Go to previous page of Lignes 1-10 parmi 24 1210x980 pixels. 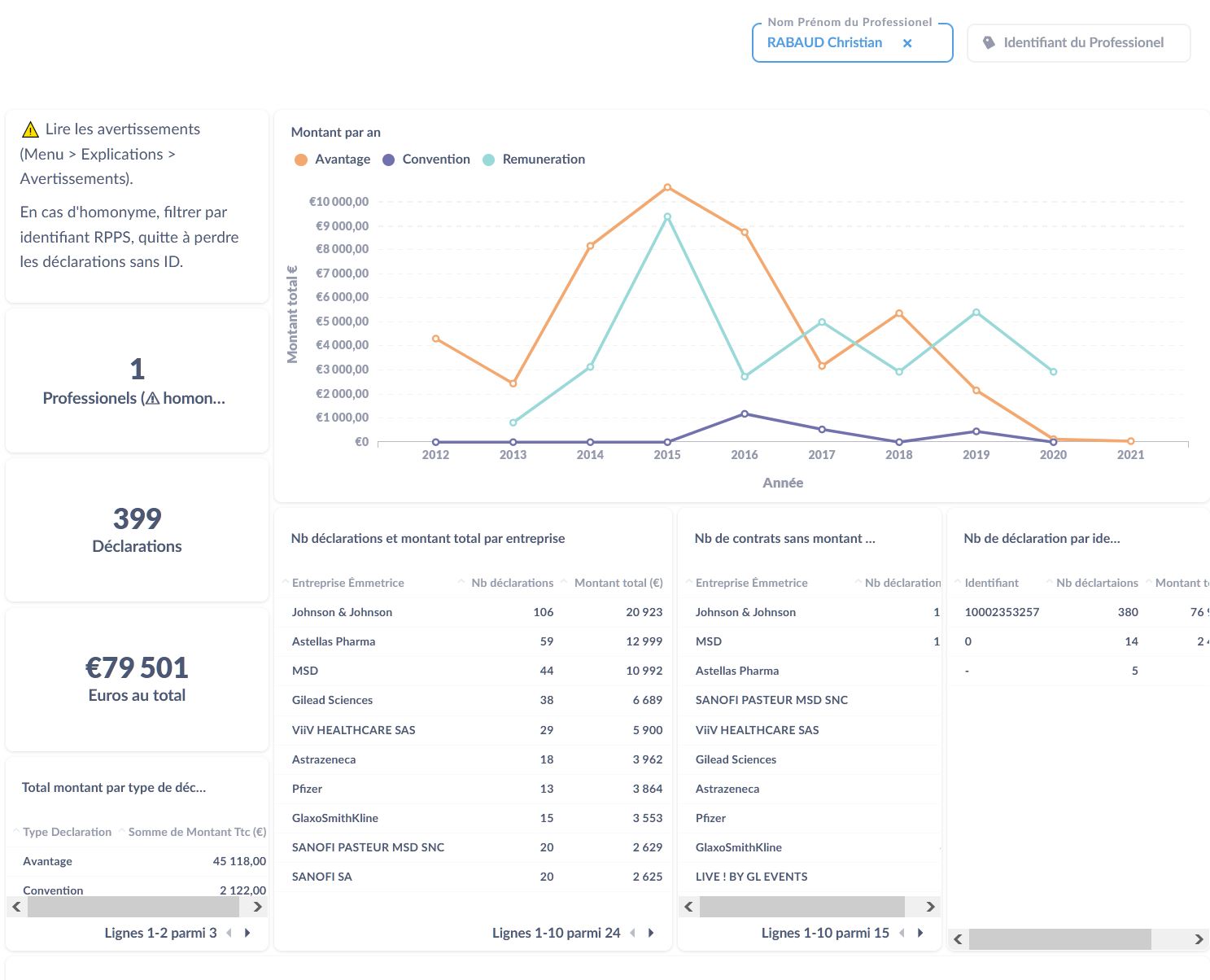pos(633,934)
